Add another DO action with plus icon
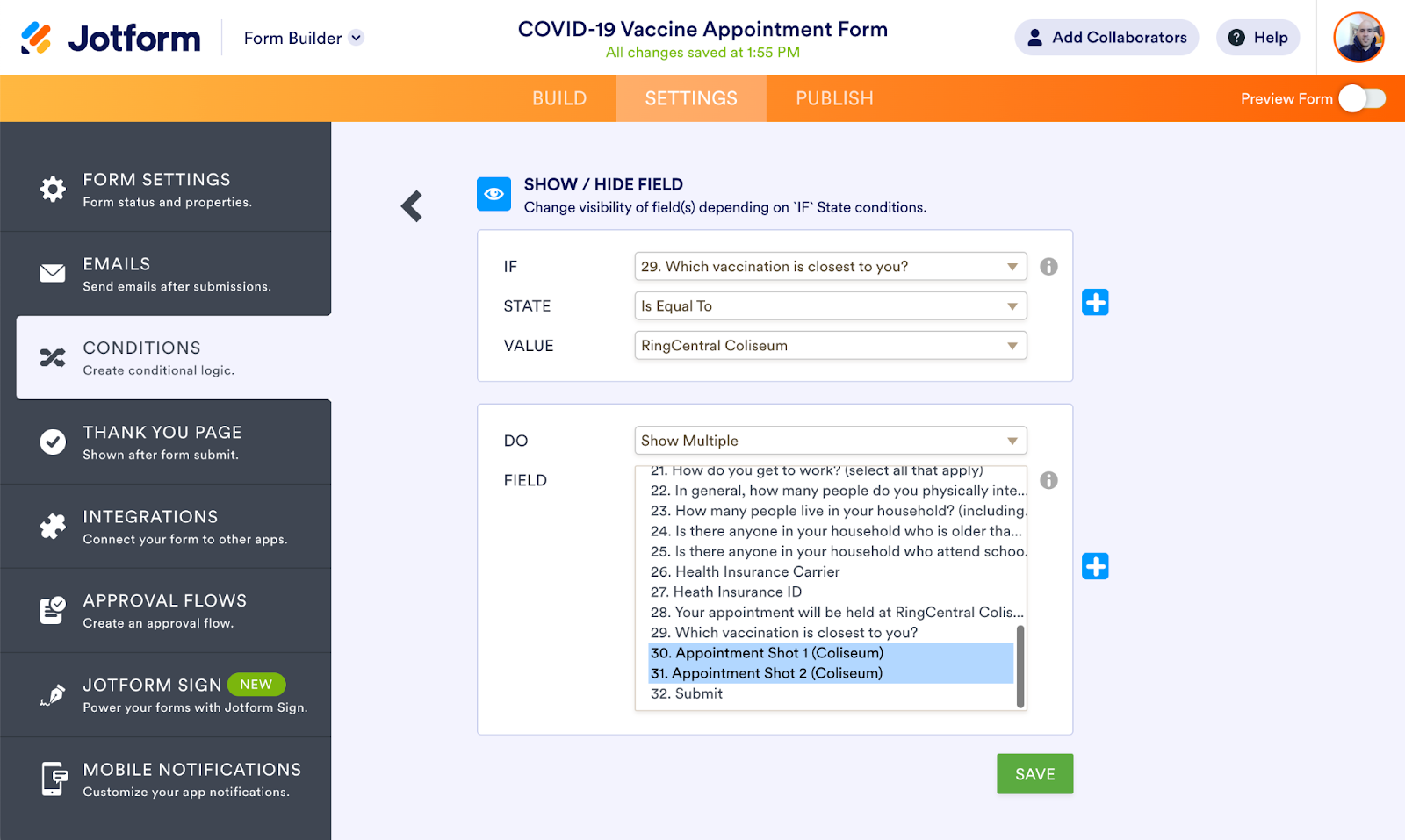 (1095, 566)
